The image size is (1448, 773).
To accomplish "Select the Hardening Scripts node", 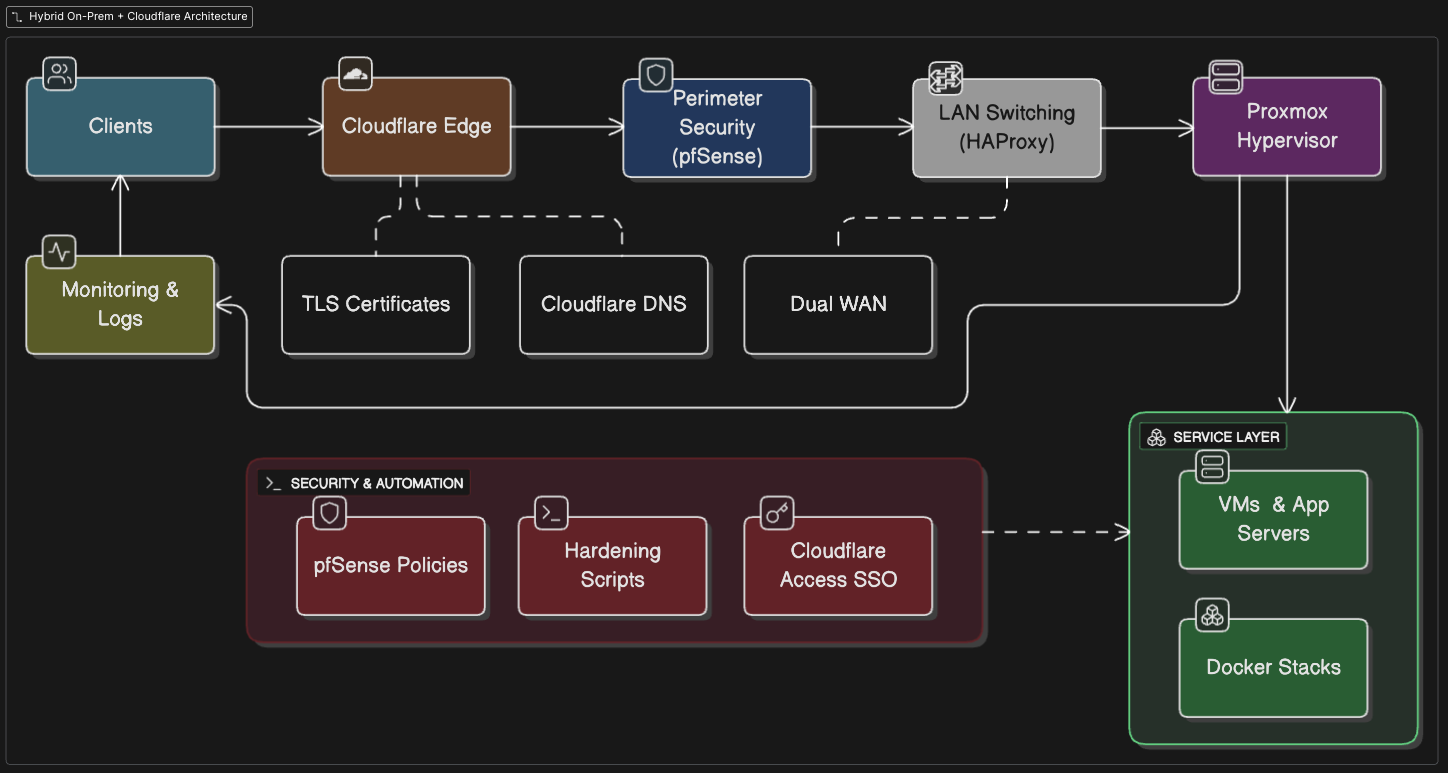I will pyautogui.click(x=612, y=566).
